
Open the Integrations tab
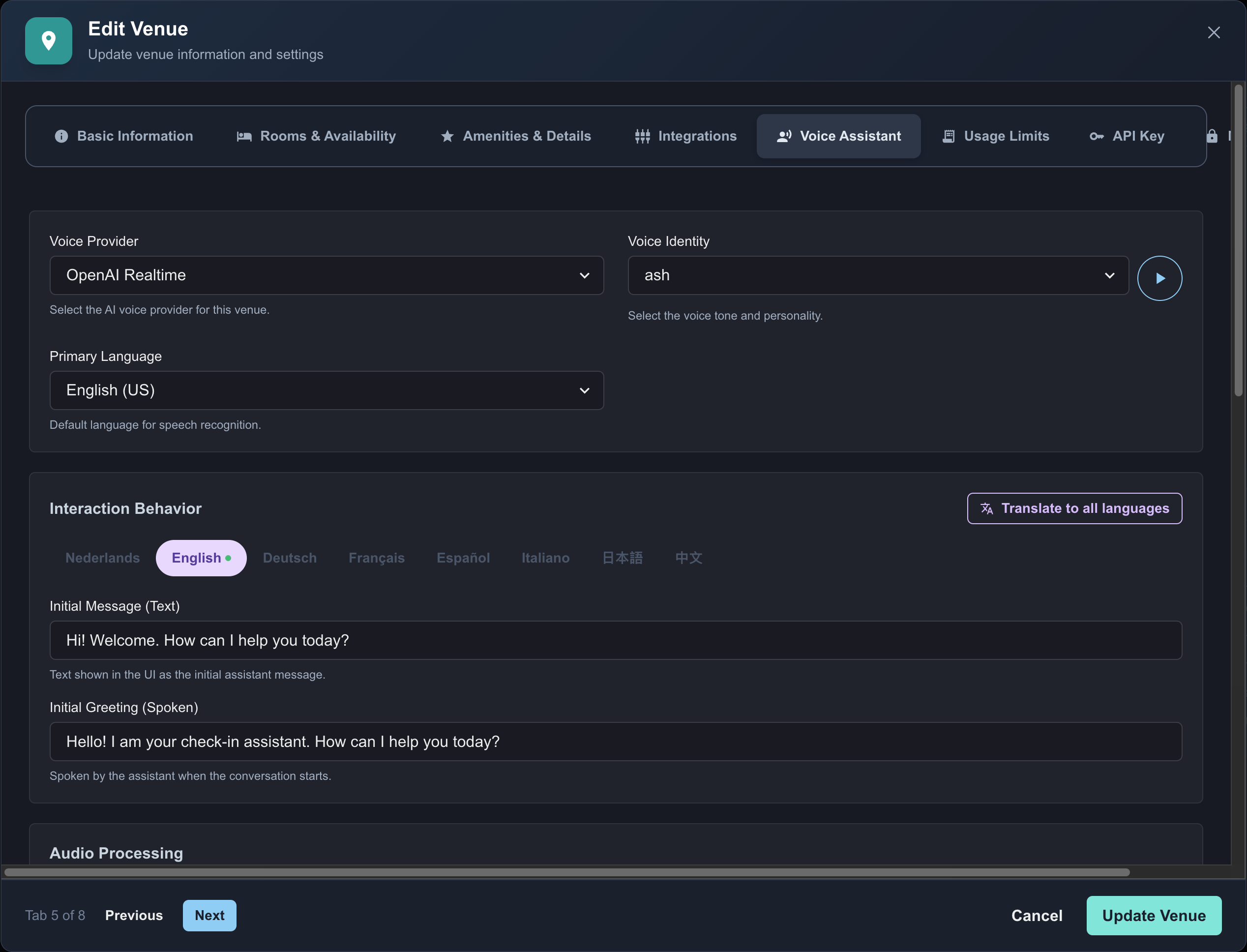(685, 136)
